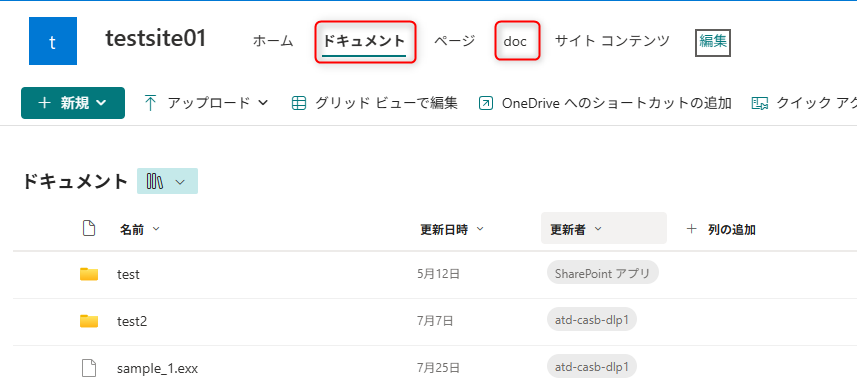
Task: Open the doc navigation tab
Action: pos(515,41)
